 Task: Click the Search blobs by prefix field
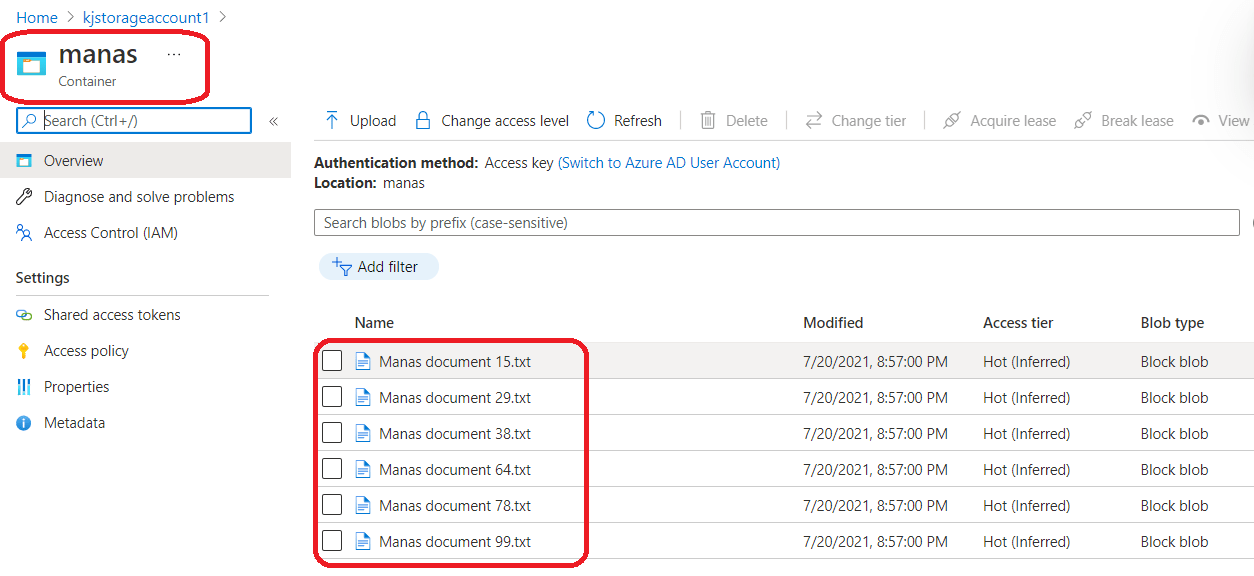click(x=777, y=222)
